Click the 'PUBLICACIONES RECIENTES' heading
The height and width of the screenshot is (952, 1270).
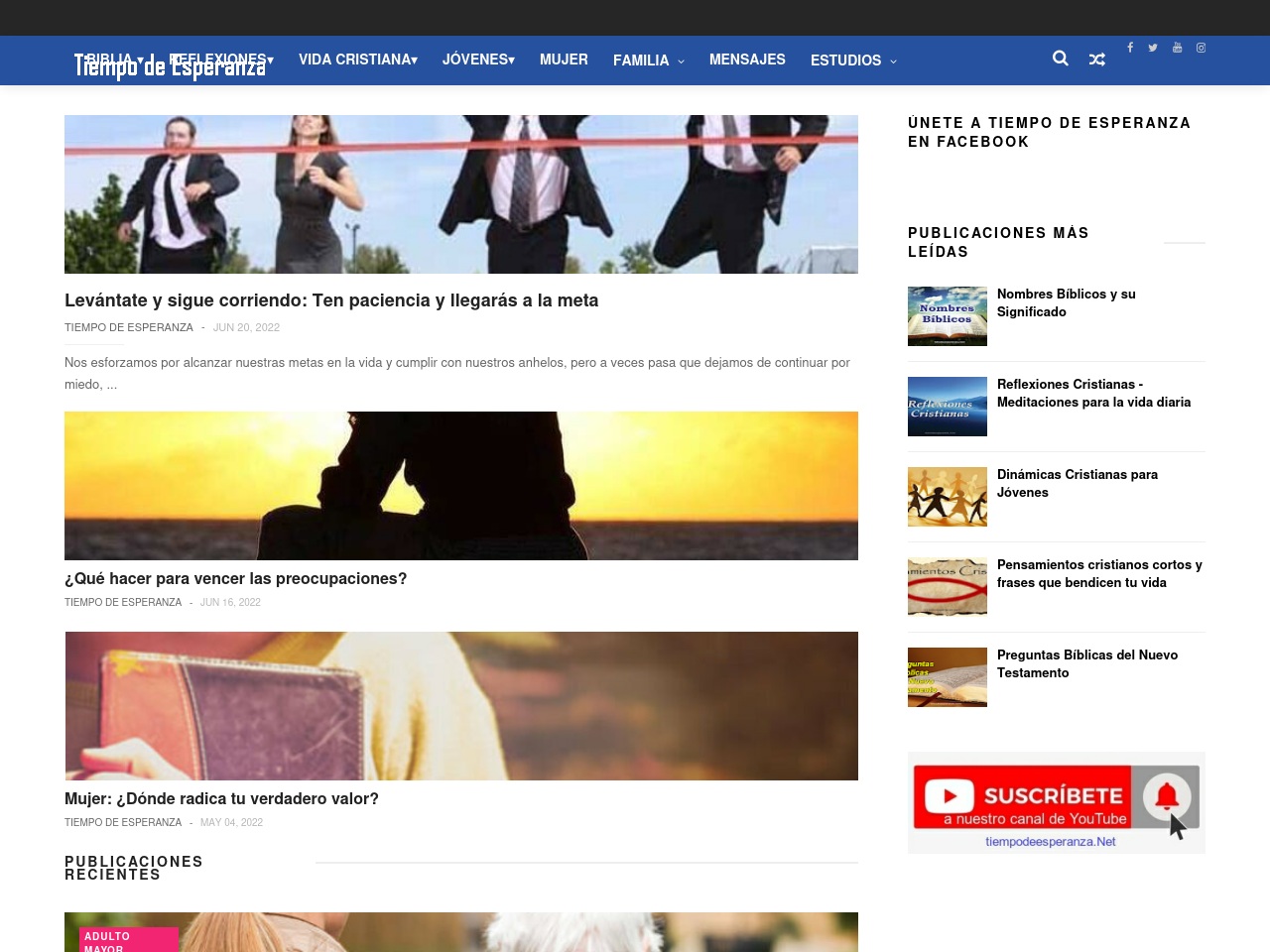[x=134, y=868]
